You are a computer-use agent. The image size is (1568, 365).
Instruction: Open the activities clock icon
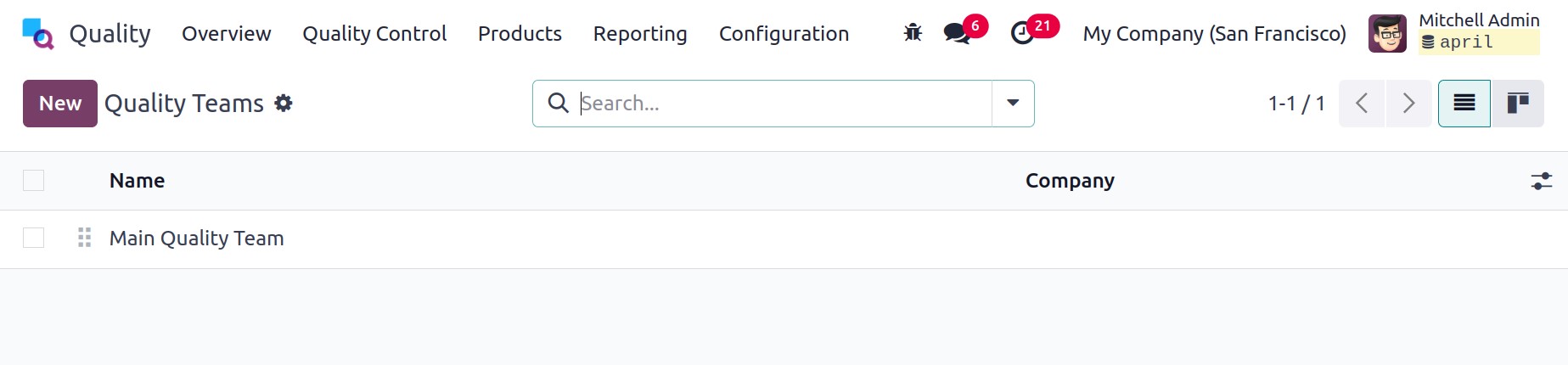(x=1022, y=33)
